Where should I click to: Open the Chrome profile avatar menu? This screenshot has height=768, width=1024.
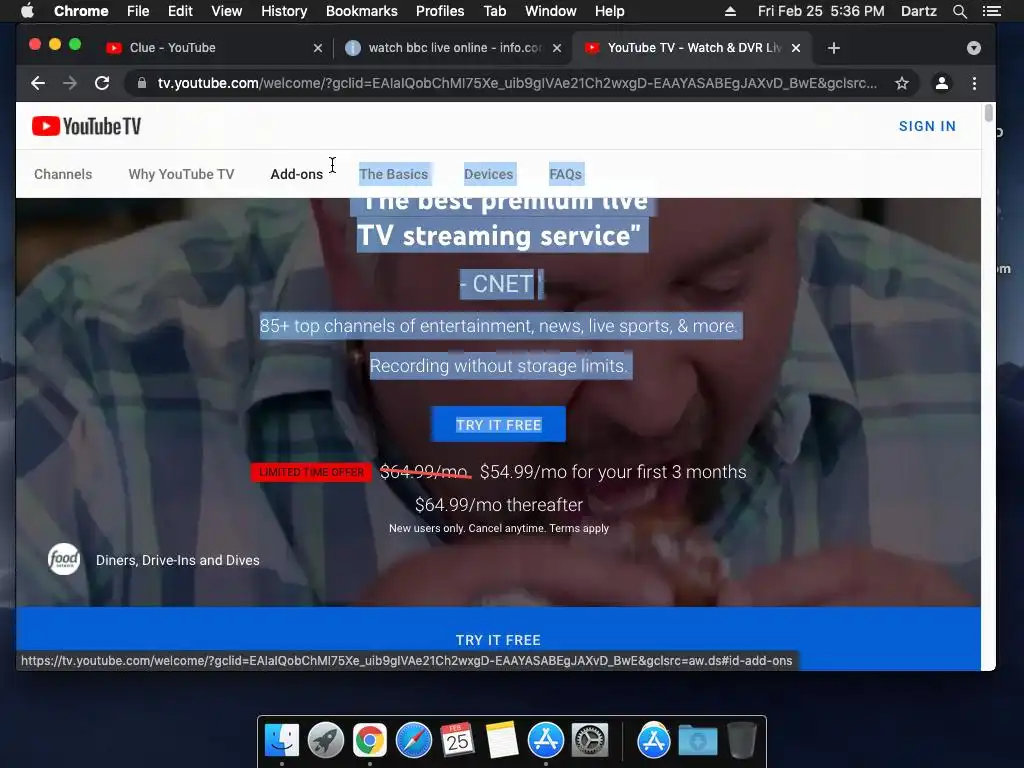click(x=942, y=83)
